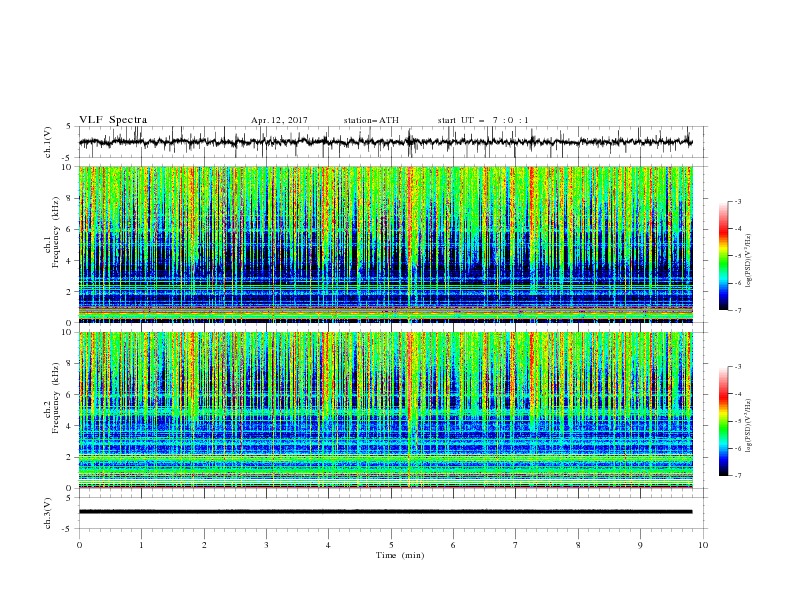Click time axis tick label "4"

click(328, 545)
